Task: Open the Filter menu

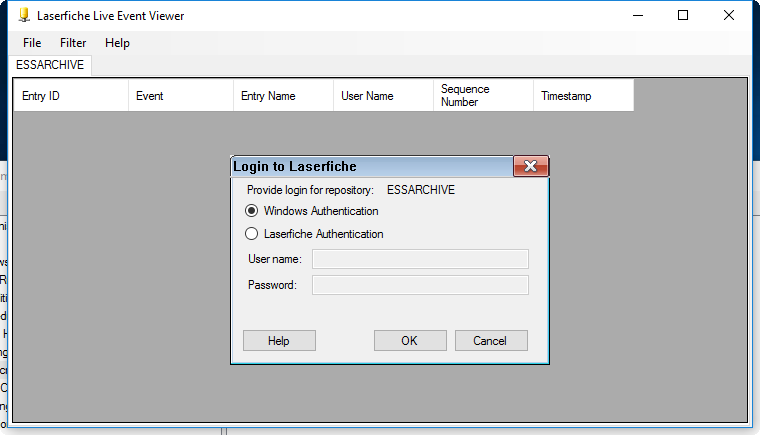Action: (73, 43)
